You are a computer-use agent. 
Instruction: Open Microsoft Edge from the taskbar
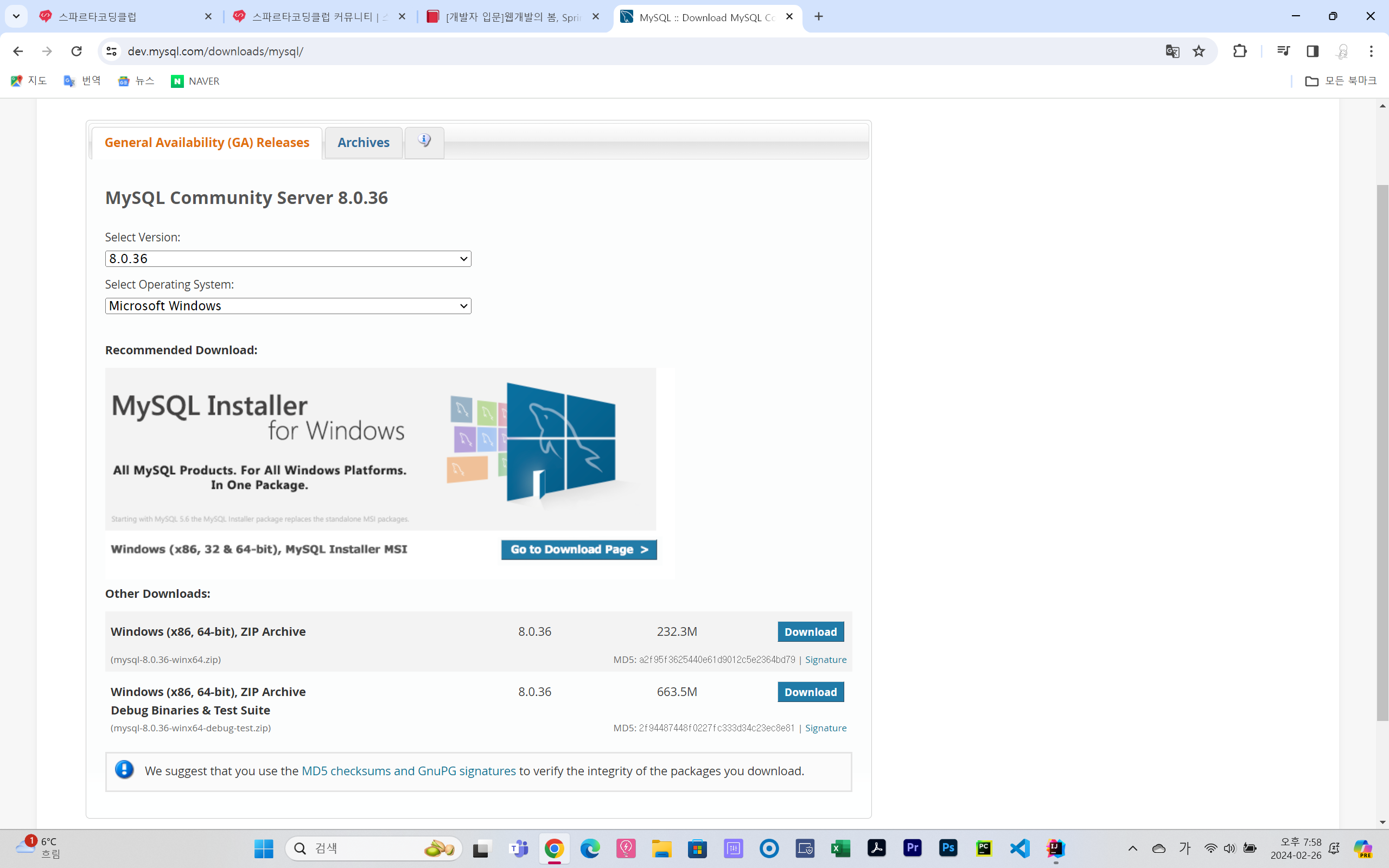point(590,848)
